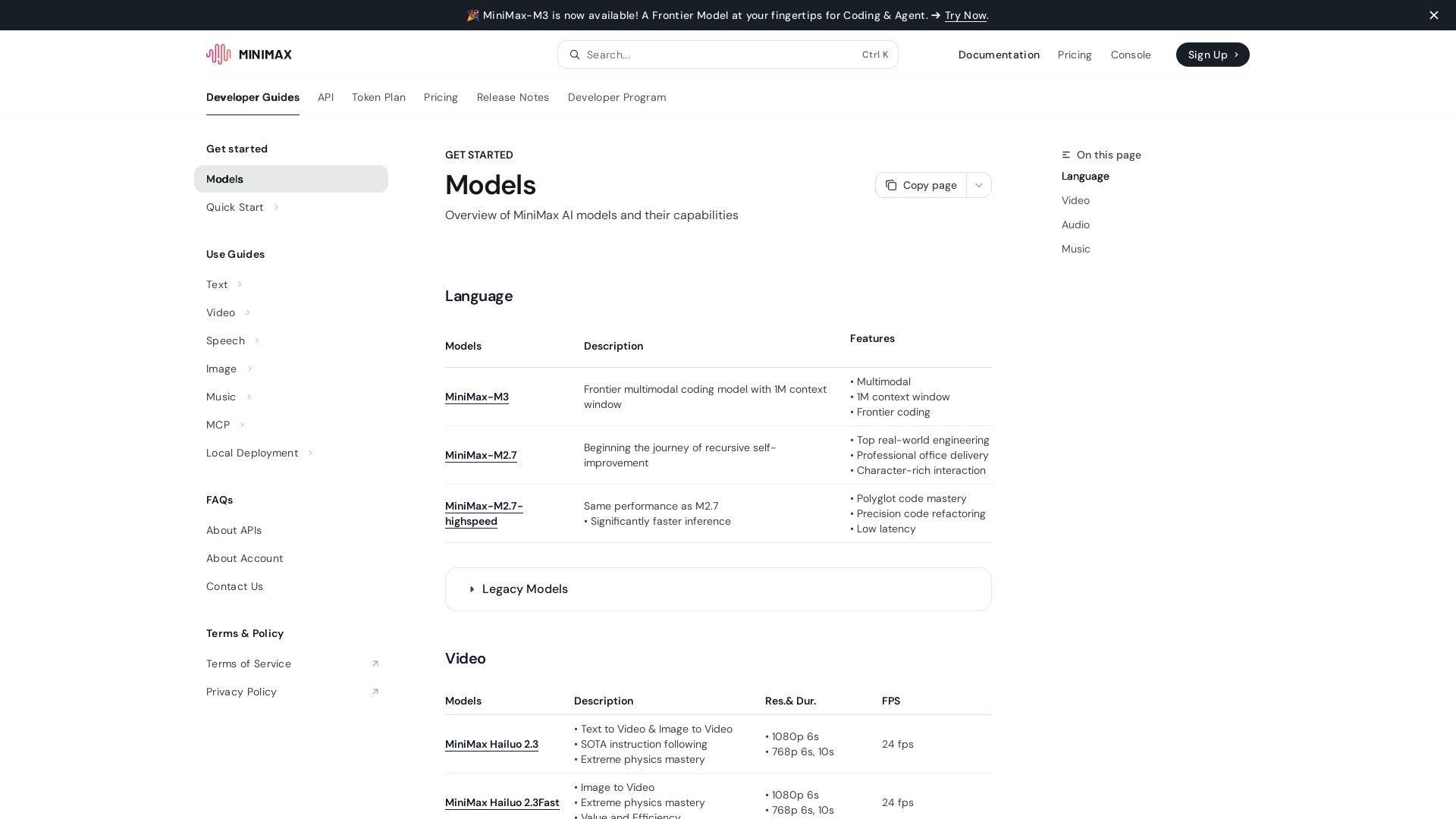Select Models in the sidebar
The height and width of the screenshot is (819, 1456).
tap(291, 179)
